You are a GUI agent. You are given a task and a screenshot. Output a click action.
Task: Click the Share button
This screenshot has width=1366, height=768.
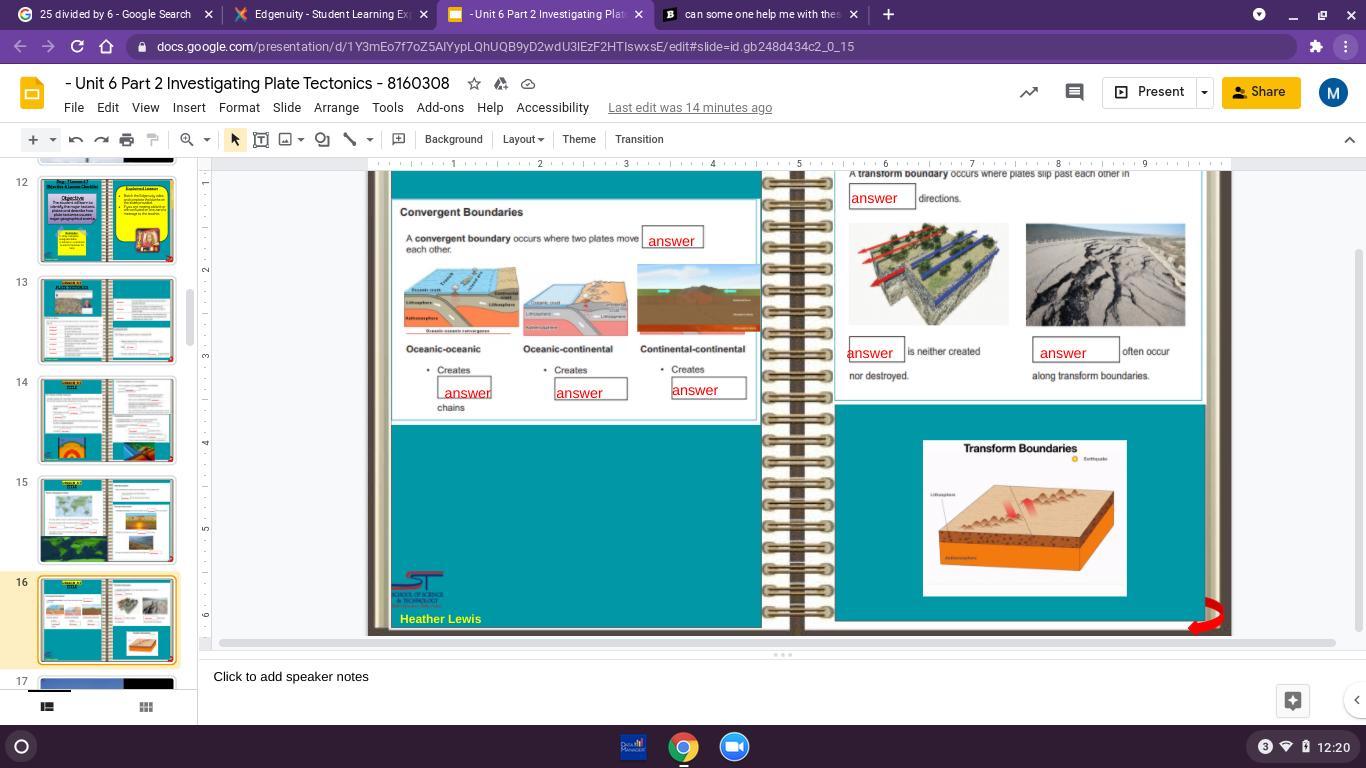pos(1260,92)
